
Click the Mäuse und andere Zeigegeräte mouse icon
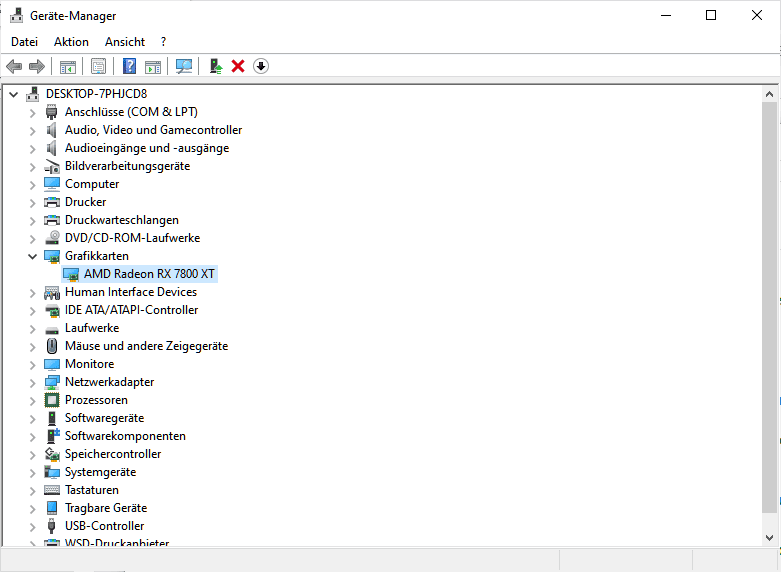tap(52, 346)
